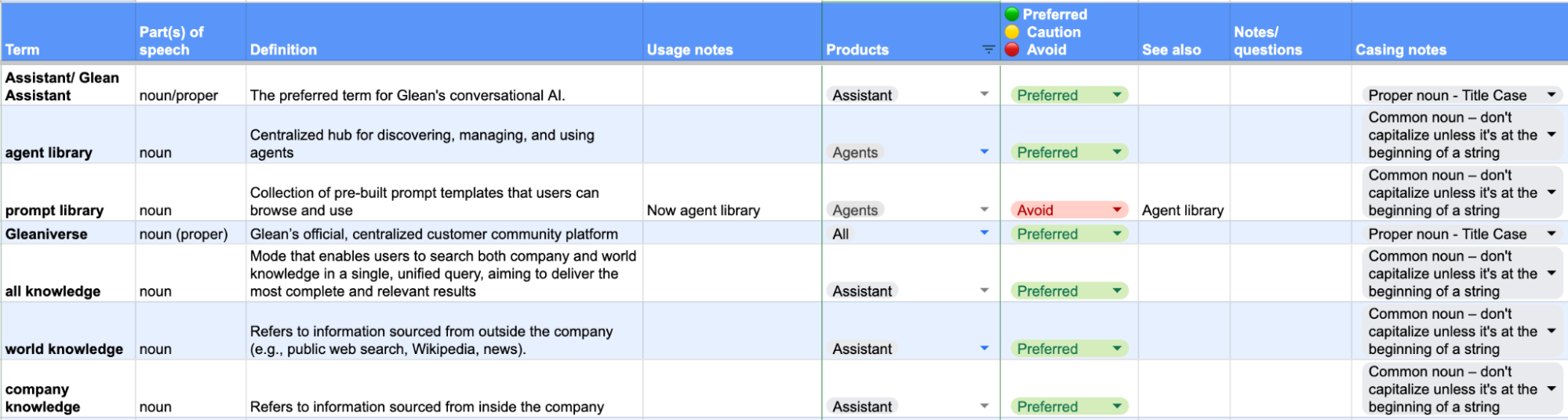Open casing notes dropdown for all knowledge

point(1462,273)
